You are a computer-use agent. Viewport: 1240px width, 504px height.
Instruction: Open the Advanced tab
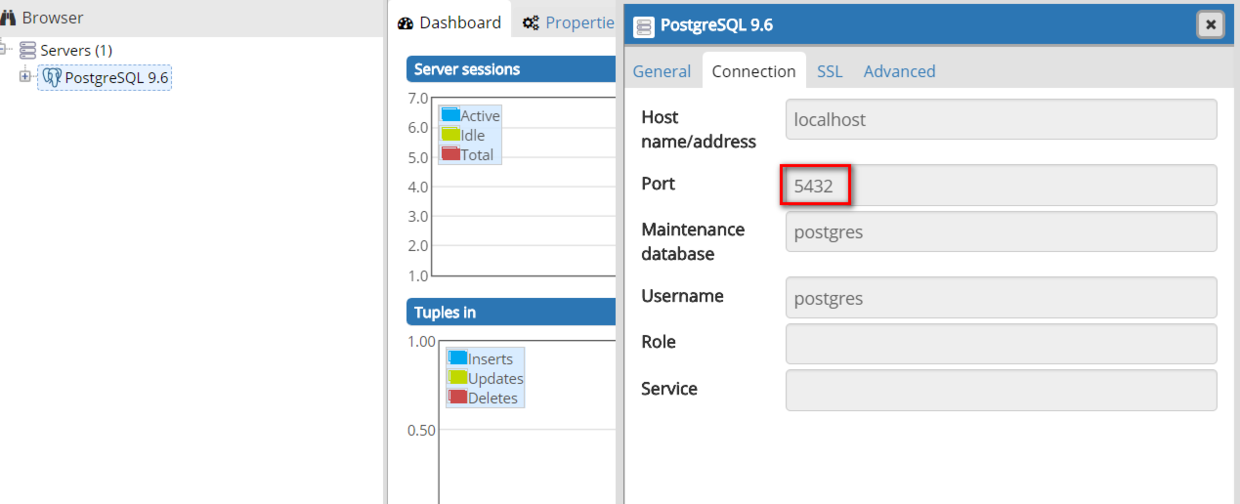pos(899,71)
